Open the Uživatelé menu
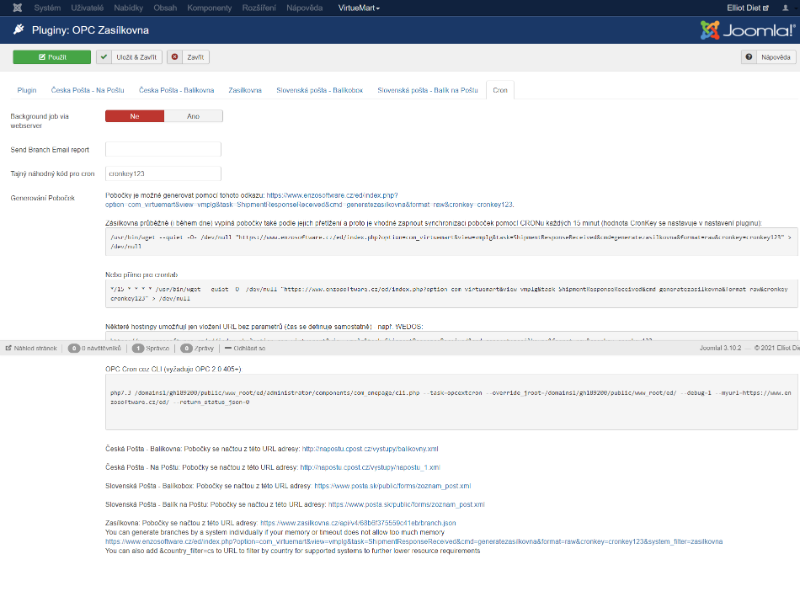The height and width of the screenshot is (591, 800). click(87, 8)
